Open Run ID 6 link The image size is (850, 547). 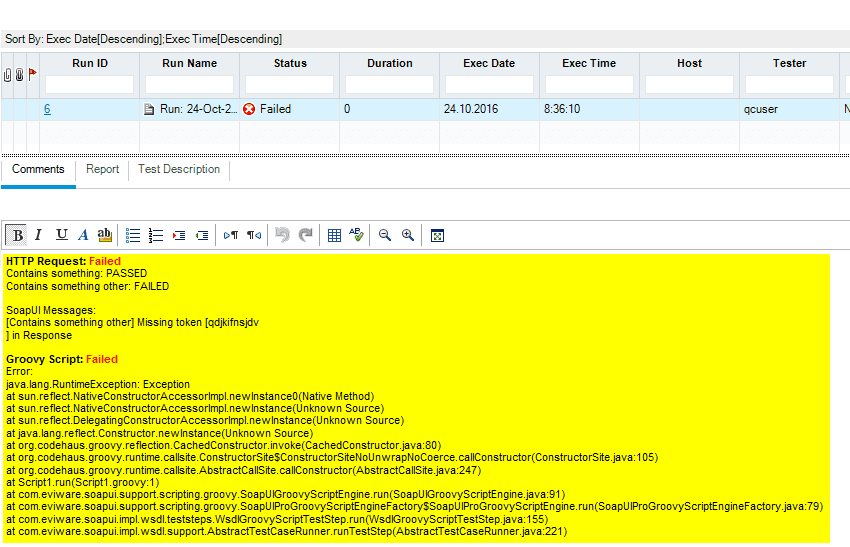click(x=47, y=109)
